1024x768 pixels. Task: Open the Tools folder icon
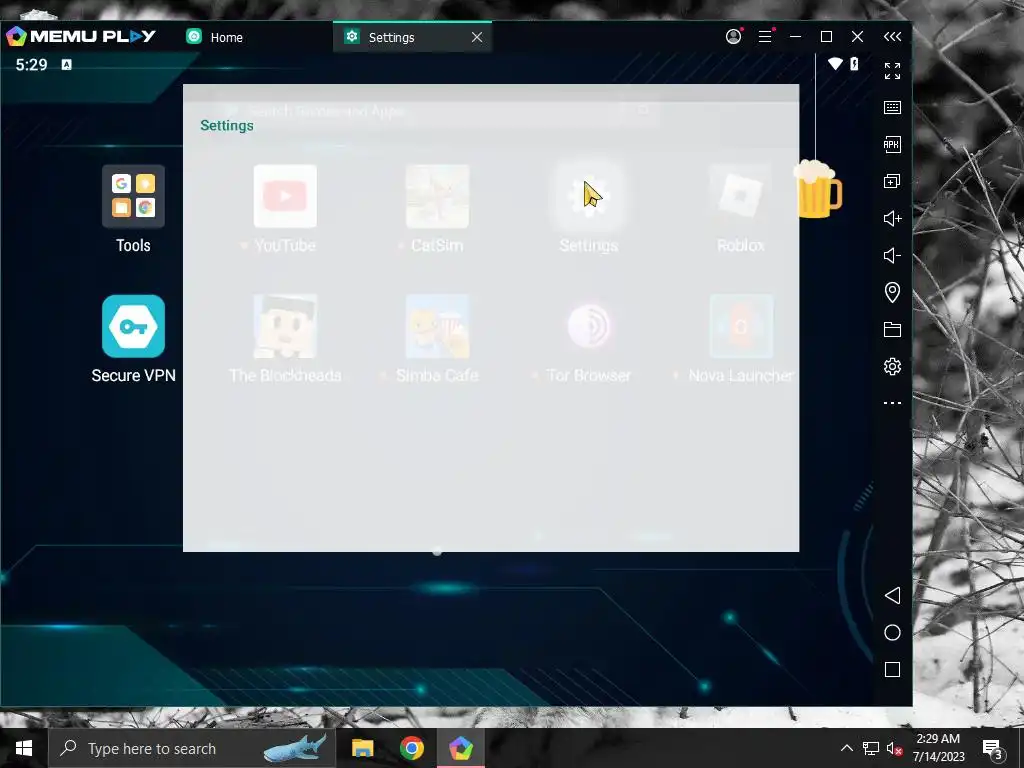coord(133,197)
